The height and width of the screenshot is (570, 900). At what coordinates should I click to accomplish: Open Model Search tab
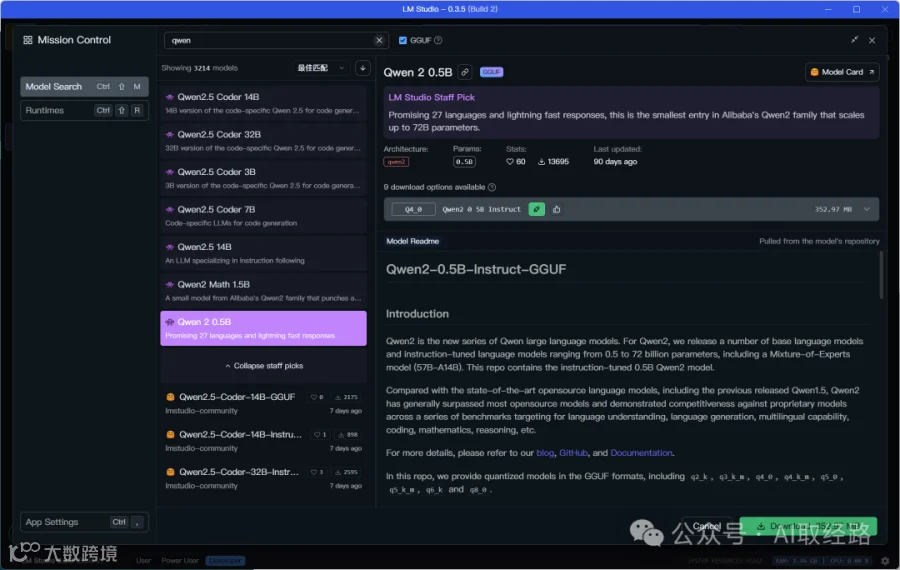click(x=84, y=87)
